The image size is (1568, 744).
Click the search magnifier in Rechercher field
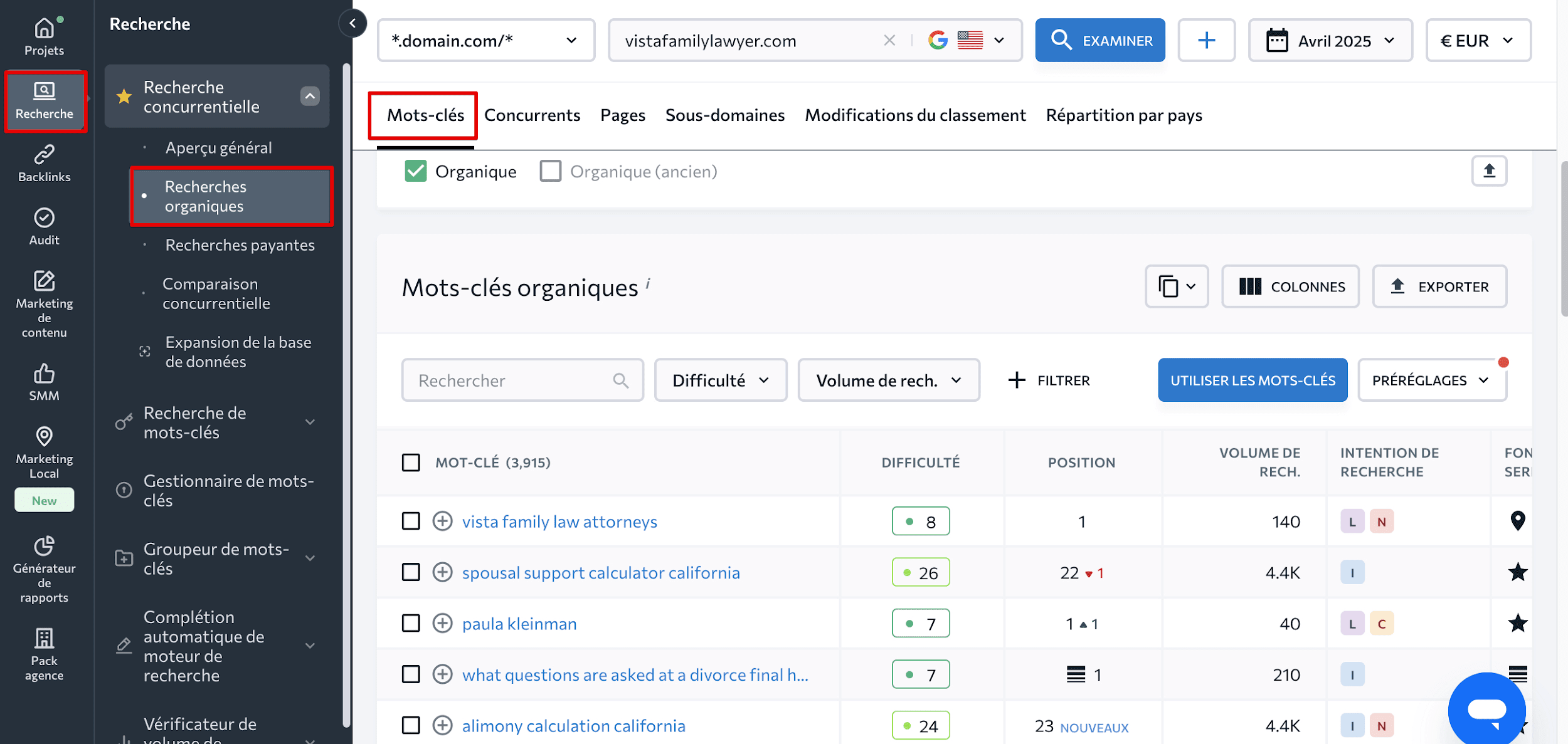[x=620, y=380]
